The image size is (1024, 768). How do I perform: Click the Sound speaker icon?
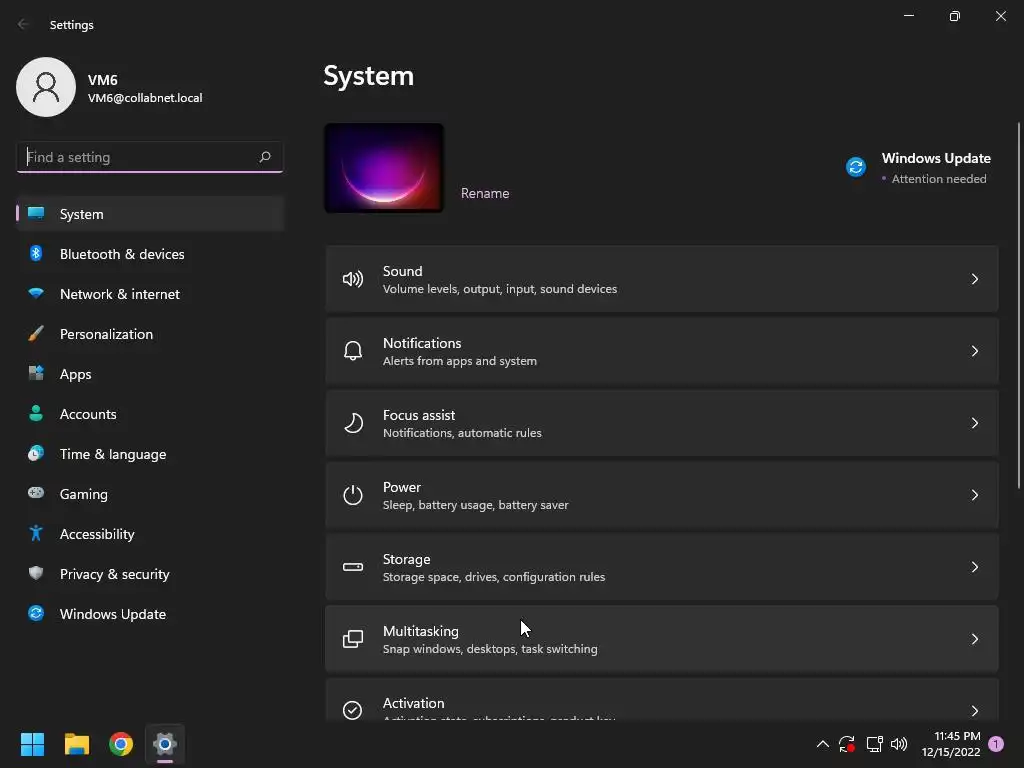(353, 280)
